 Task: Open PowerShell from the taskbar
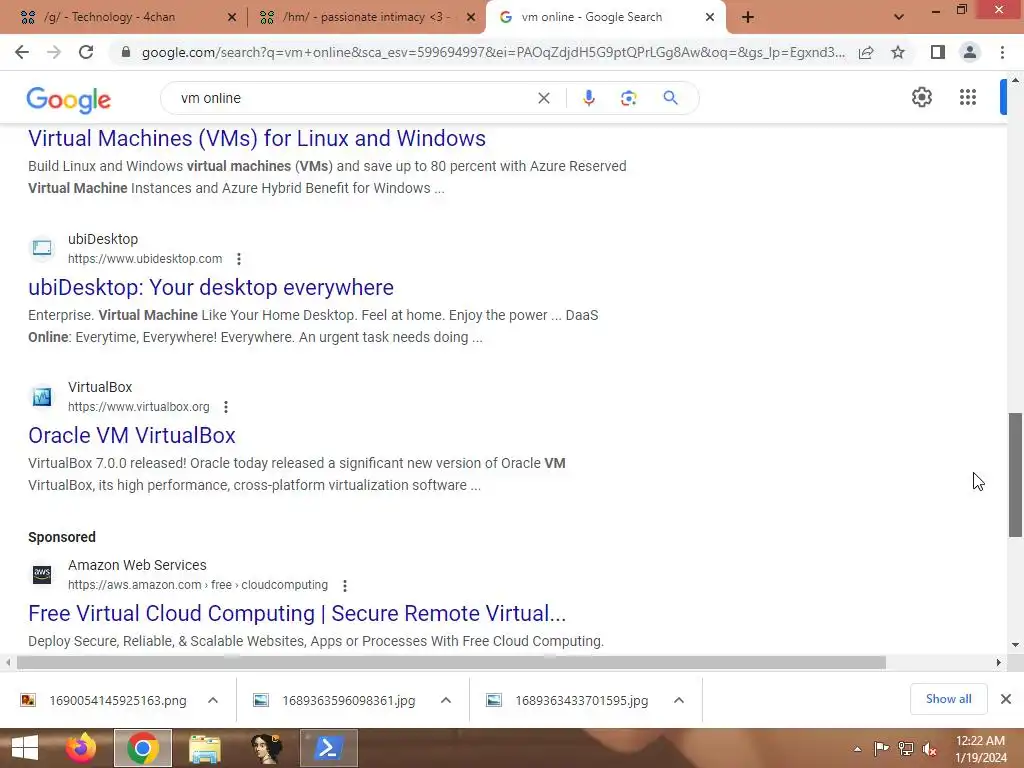click(x=328, y=748)
